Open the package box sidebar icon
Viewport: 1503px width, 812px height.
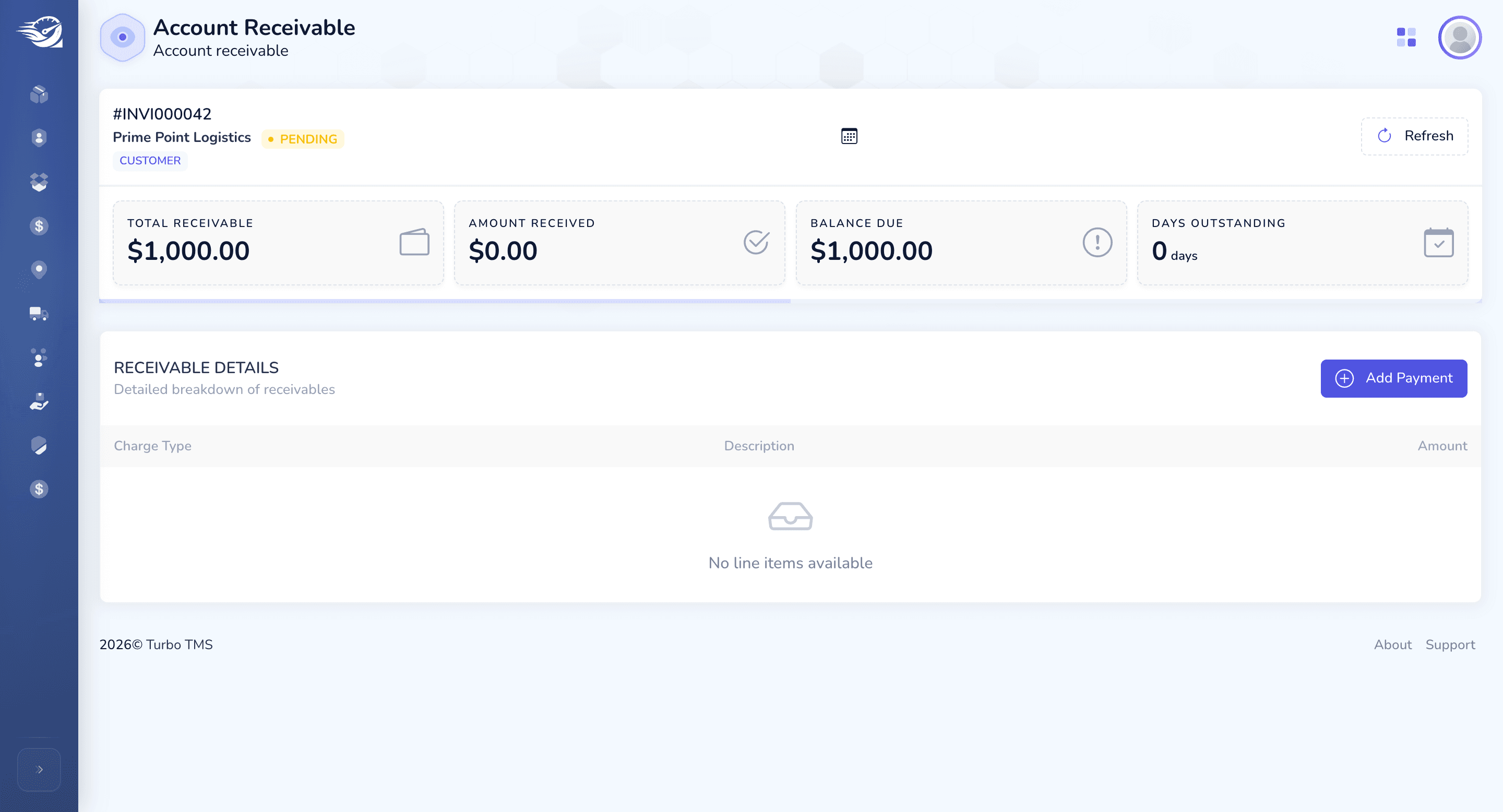pyautogui.click(x=39, y=94)
